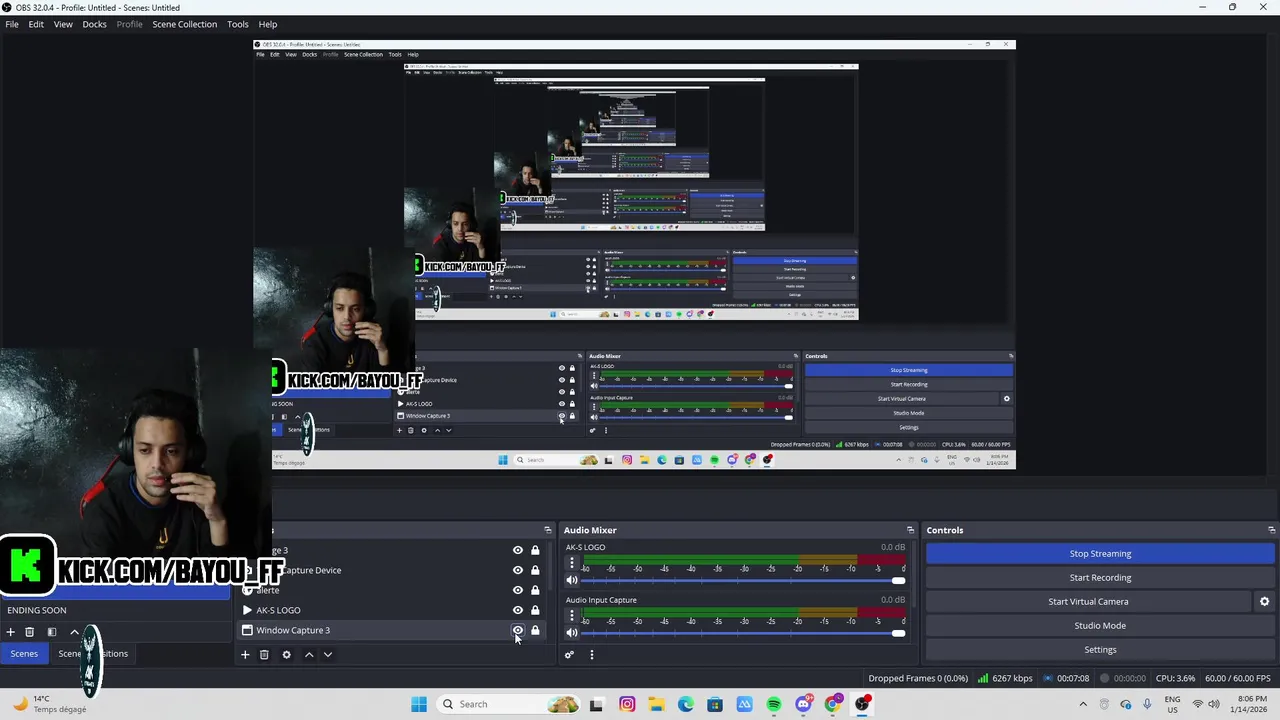Open the Tools menu
Viewport: 1280px width, 720px height.
pyautogui.click(x=238, y=24)
